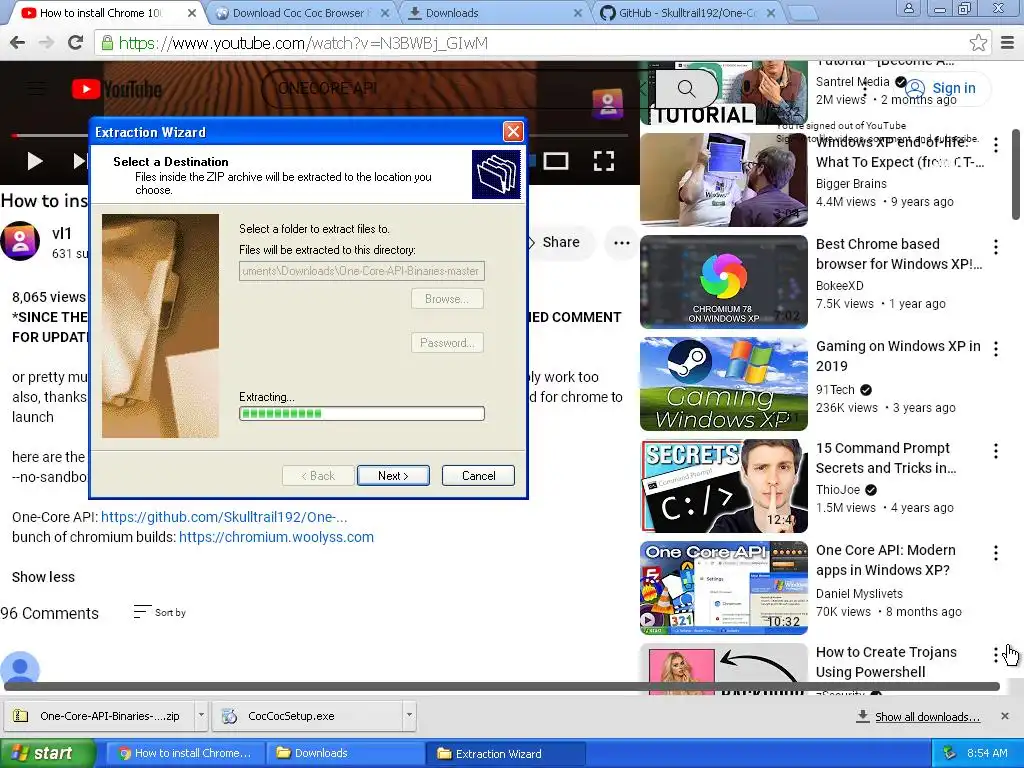Viewport: 1024px width, 768px height.
Task: Open the One-Core-API-Binaries zip download item
Action: pos(99,716)
